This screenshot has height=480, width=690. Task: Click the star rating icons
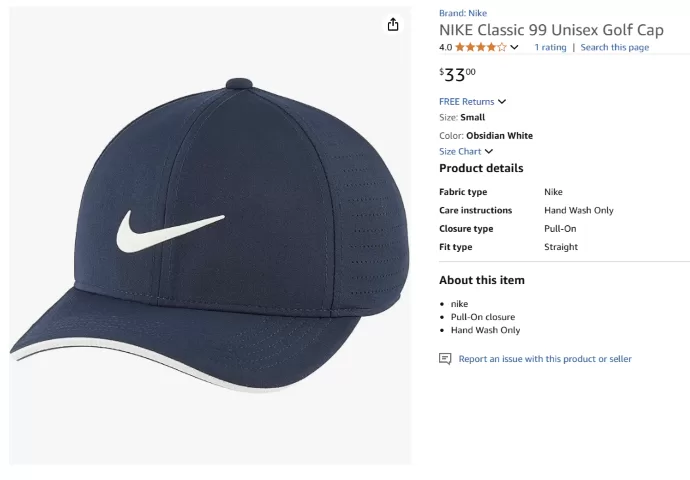point(480,47)
